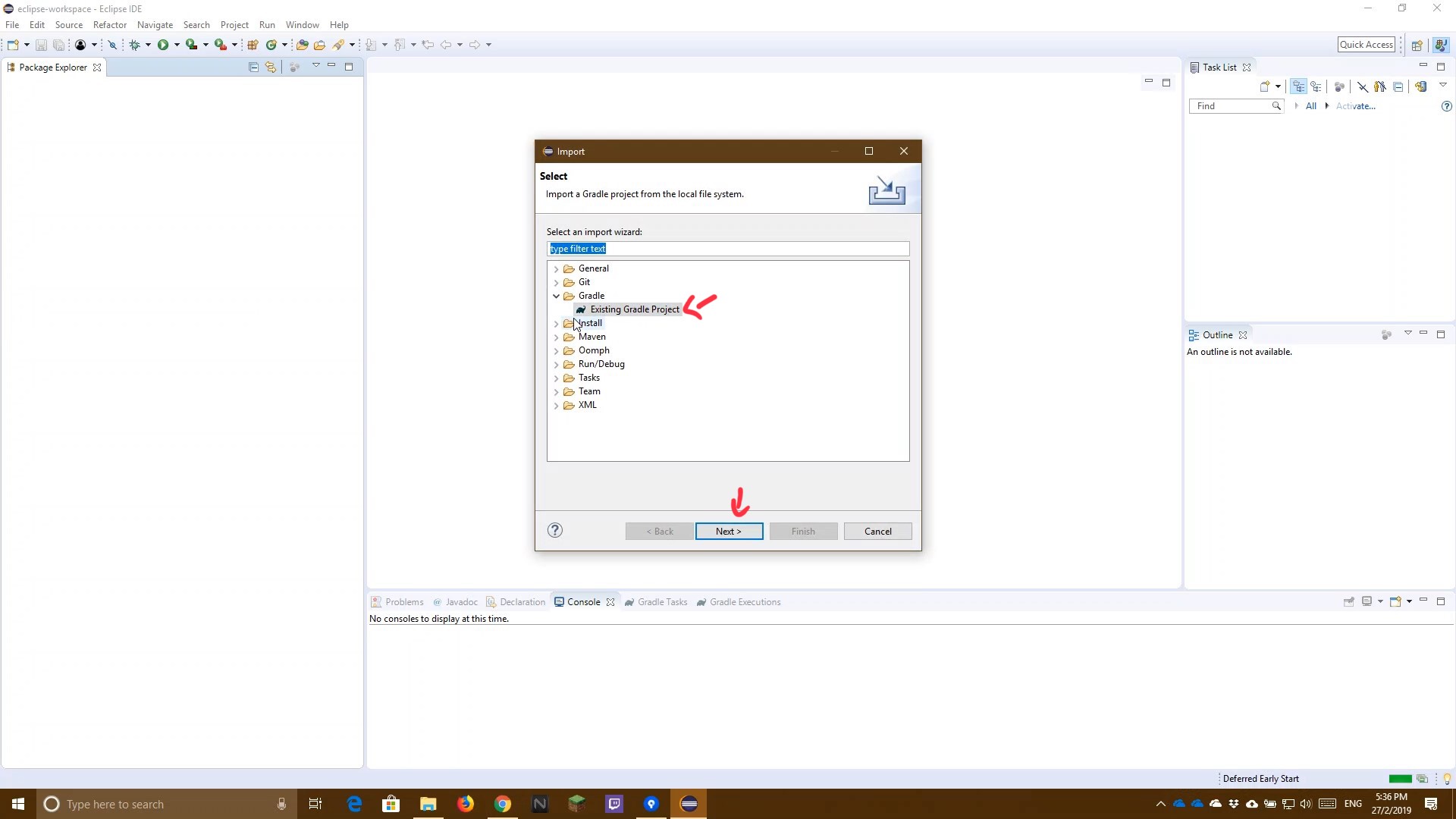Collapse All in Package Explorer
Viewport: 1456px width, 819px height.
pyautogui.click(x=253, y=67)
